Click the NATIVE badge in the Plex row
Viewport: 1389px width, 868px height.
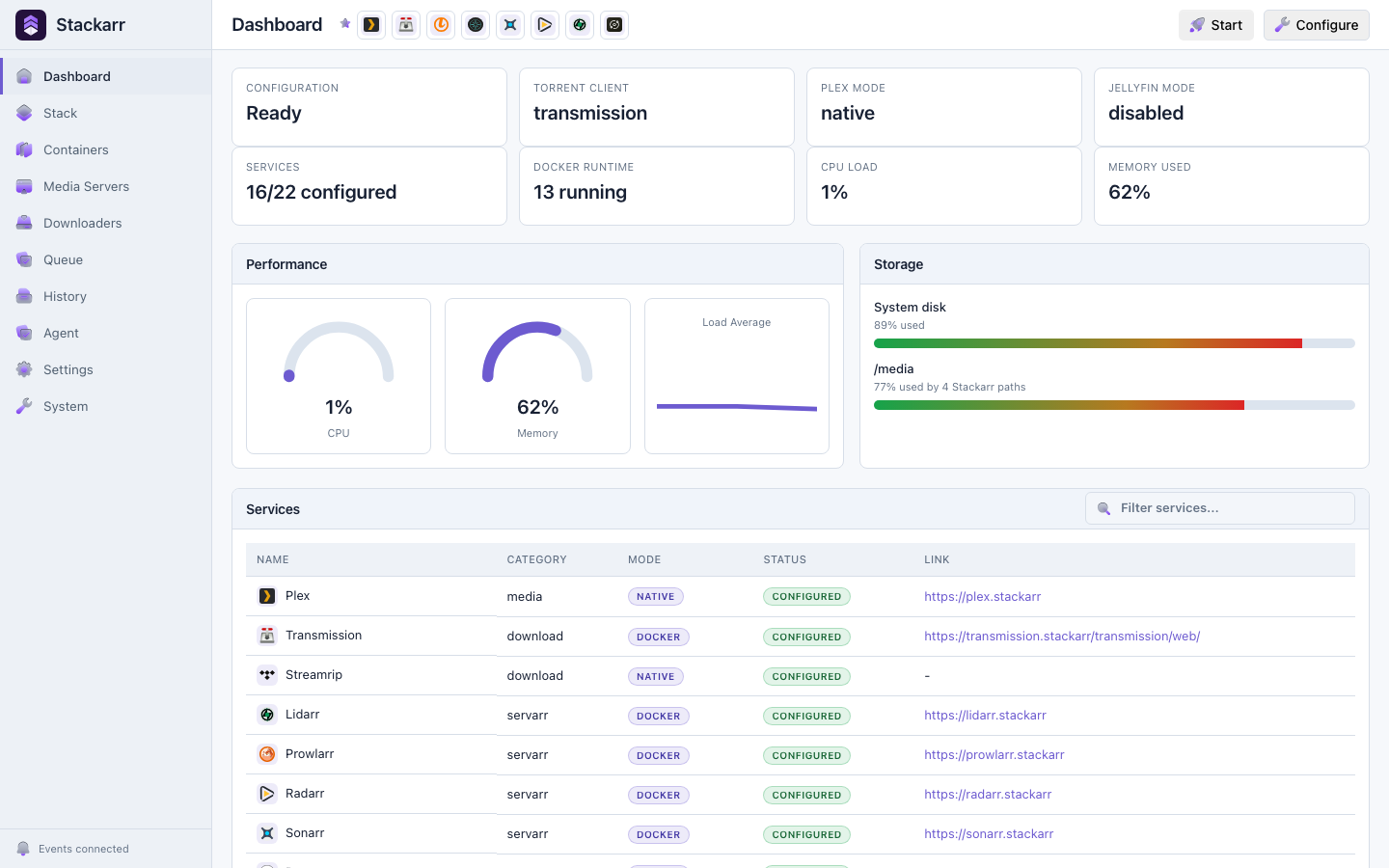656,597
